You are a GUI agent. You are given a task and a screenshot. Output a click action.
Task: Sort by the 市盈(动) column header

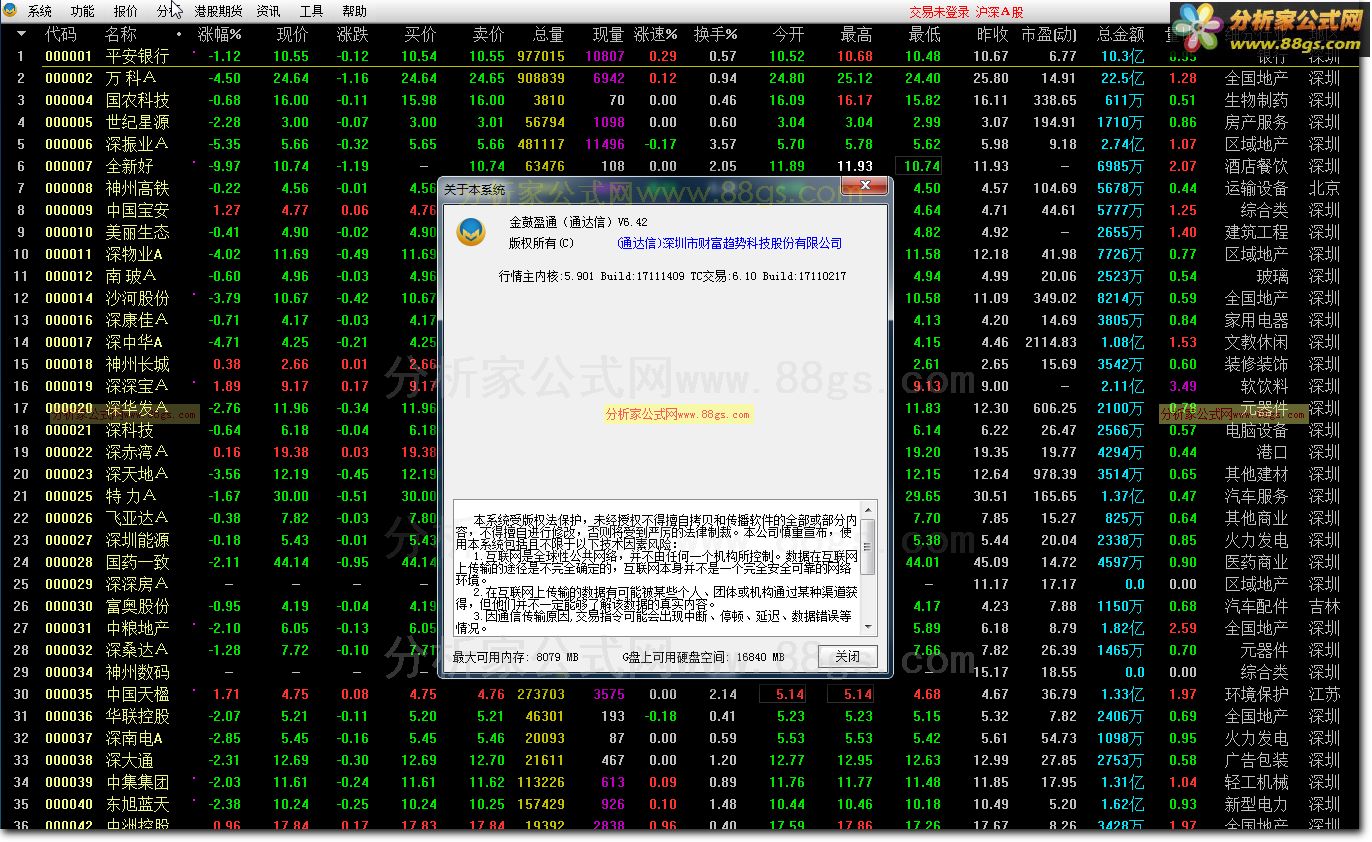pyautogui.click(x=1048, y=34)
